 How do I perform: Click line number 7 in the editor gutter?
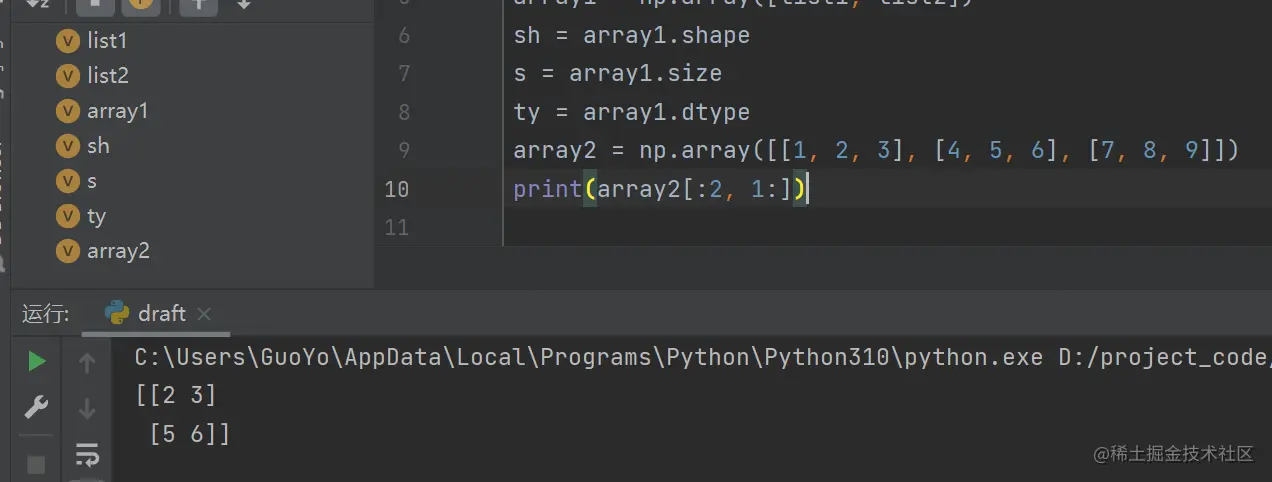pos(404,74)
